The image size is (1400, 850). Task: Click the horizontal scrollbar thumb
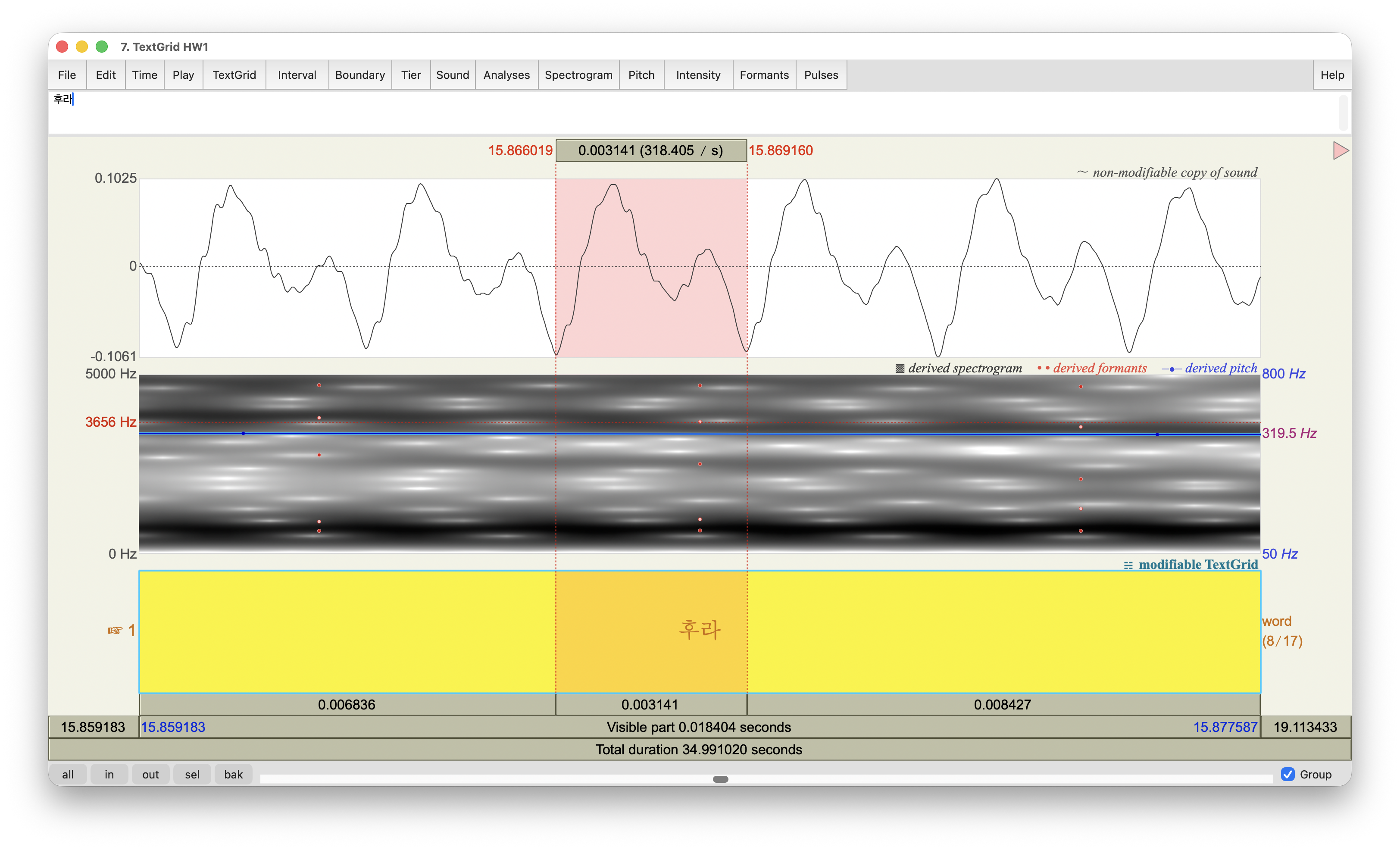(x=720, y=779)
